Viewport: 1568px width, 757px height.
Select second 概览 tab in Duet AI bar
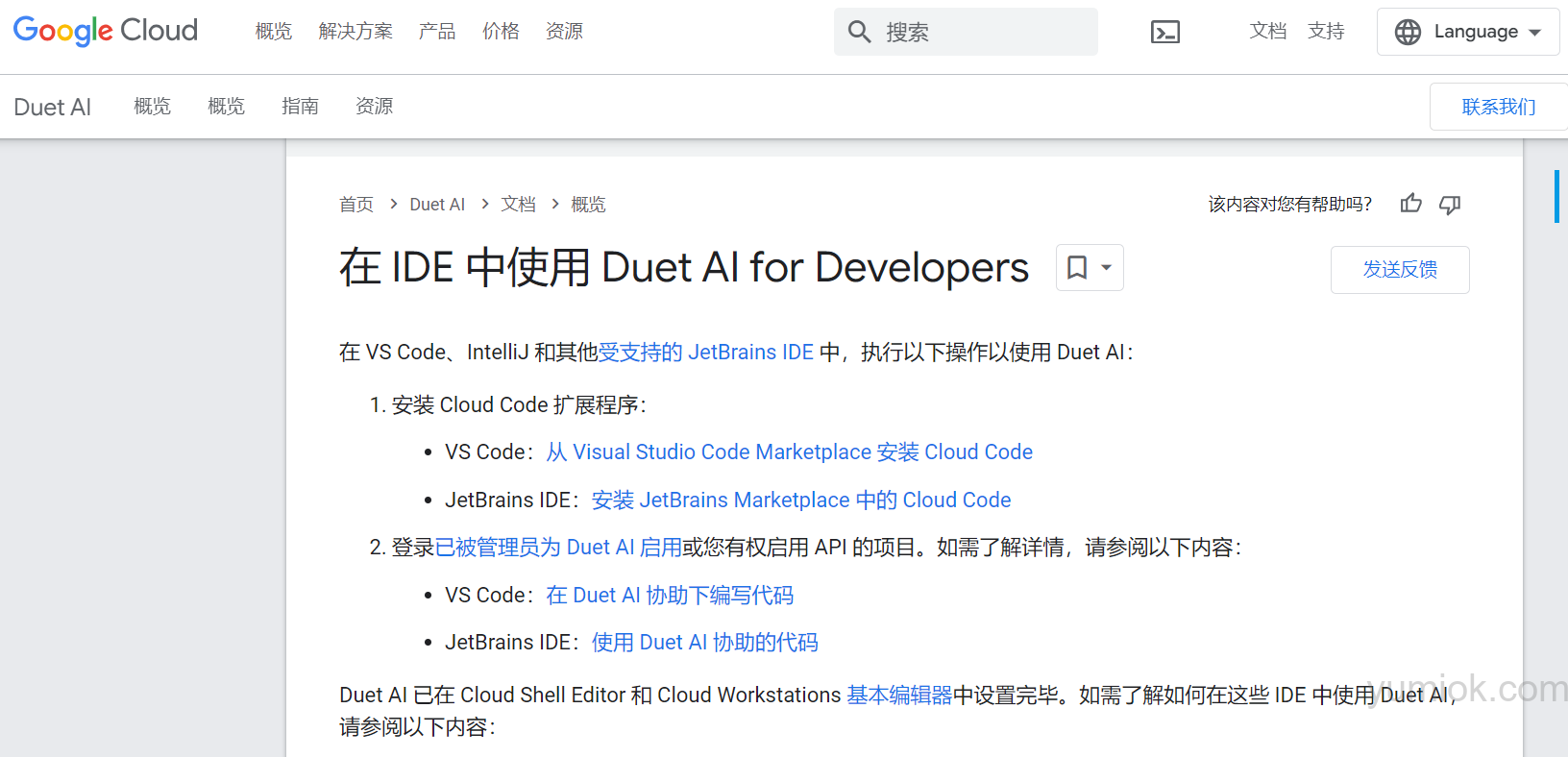tap(227, 106)
